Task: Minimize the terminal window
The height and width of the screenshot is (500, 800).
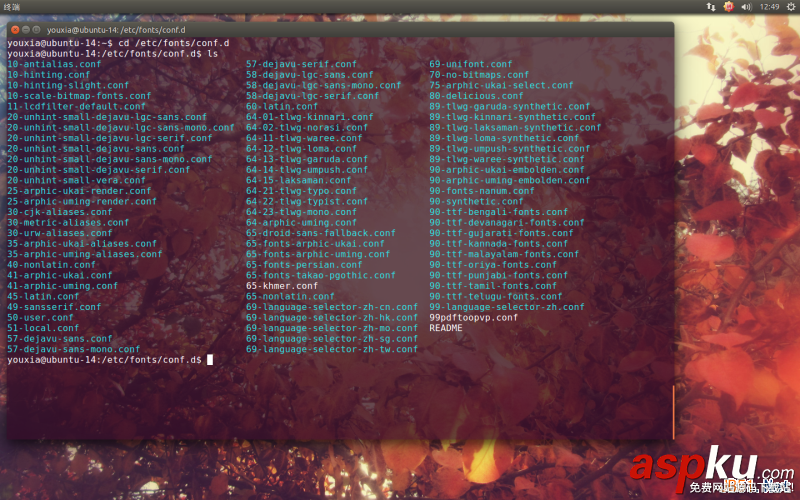Action: (x=26, y=30)
